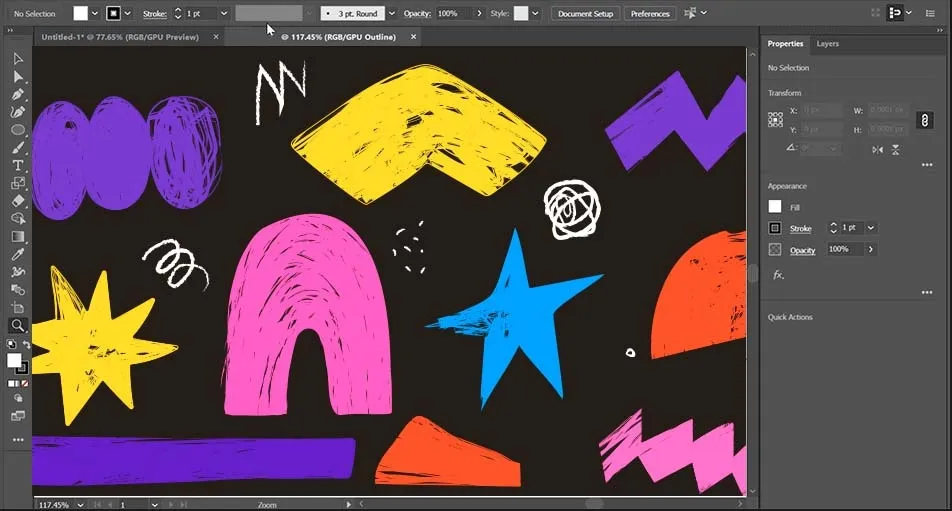Click the Document Setup button
The height and width of the screenshot is (511, 952).
click(x=585, y=14)
